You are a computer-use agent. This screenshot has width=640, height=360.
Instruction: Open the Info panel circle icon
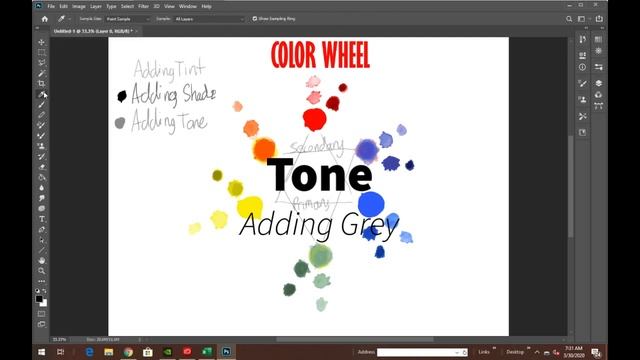point(582,67)
